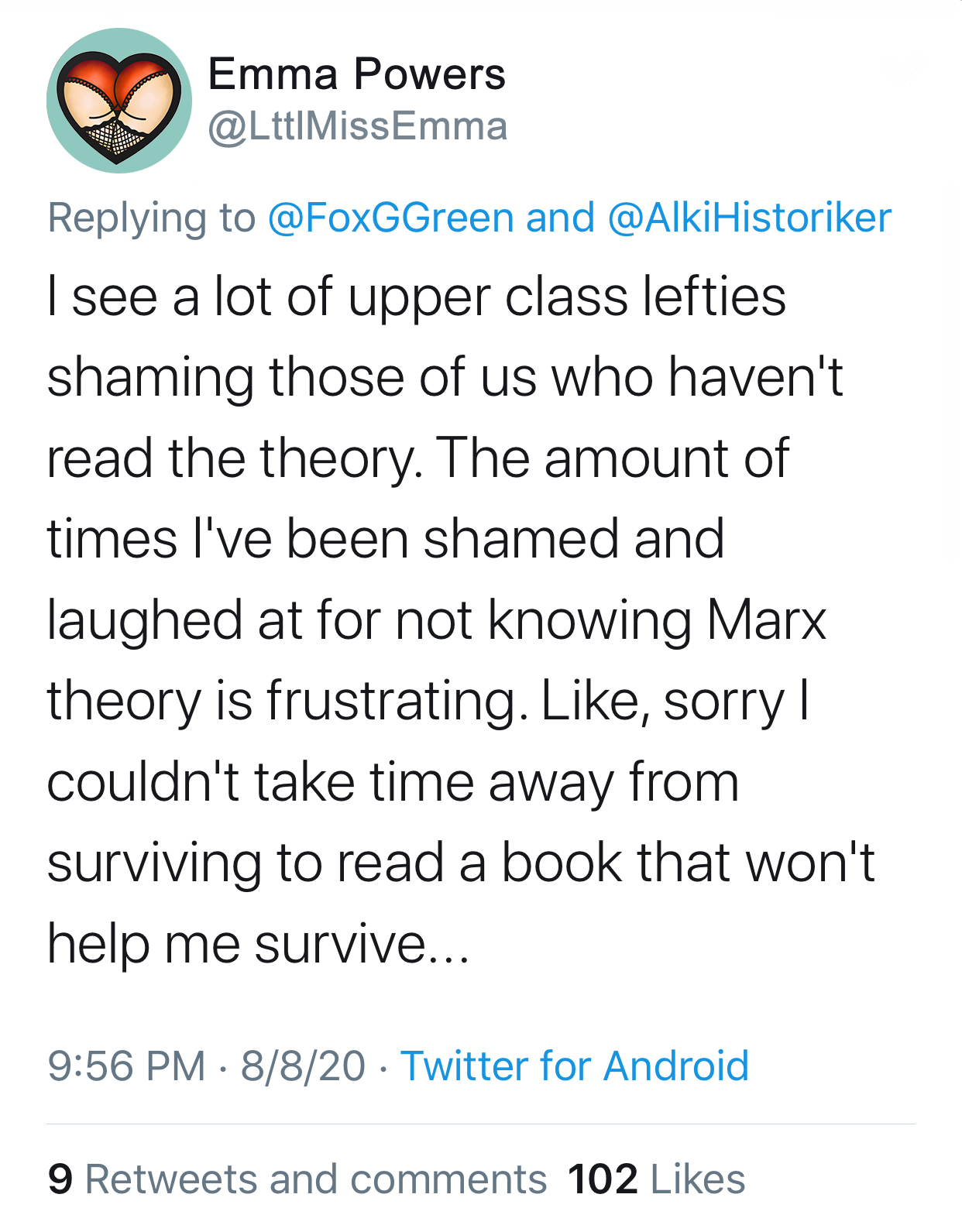Click the 8/8/20 tweet date

tap(303, 1066)
